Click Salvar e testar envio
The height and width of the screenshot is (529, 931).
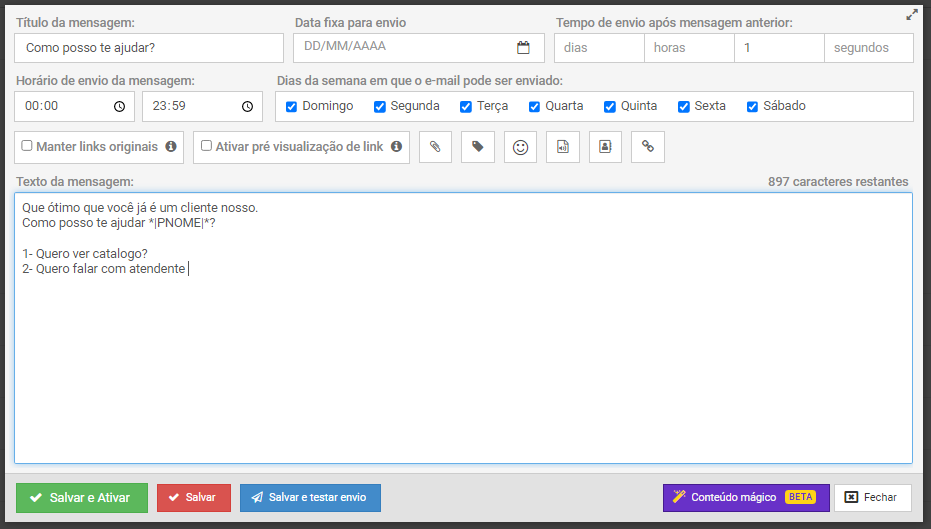[x=310, y=498]
